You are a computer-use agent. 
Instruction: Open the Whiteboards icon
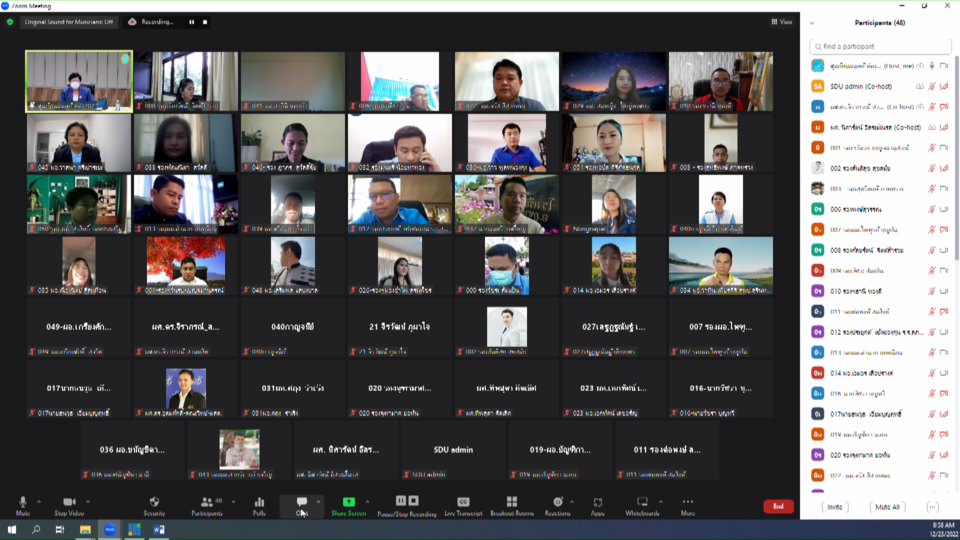(x=642, y=502)
